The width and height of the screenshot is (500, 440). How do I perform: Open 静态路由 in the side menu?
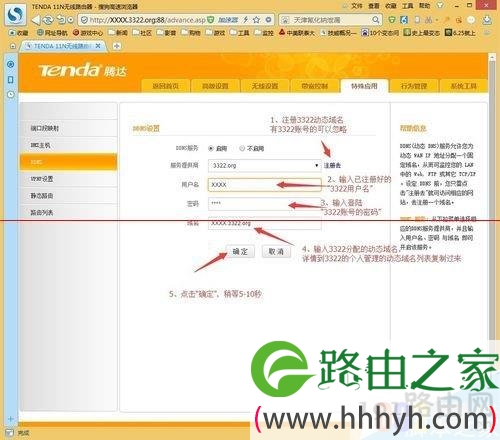point(69,196)
